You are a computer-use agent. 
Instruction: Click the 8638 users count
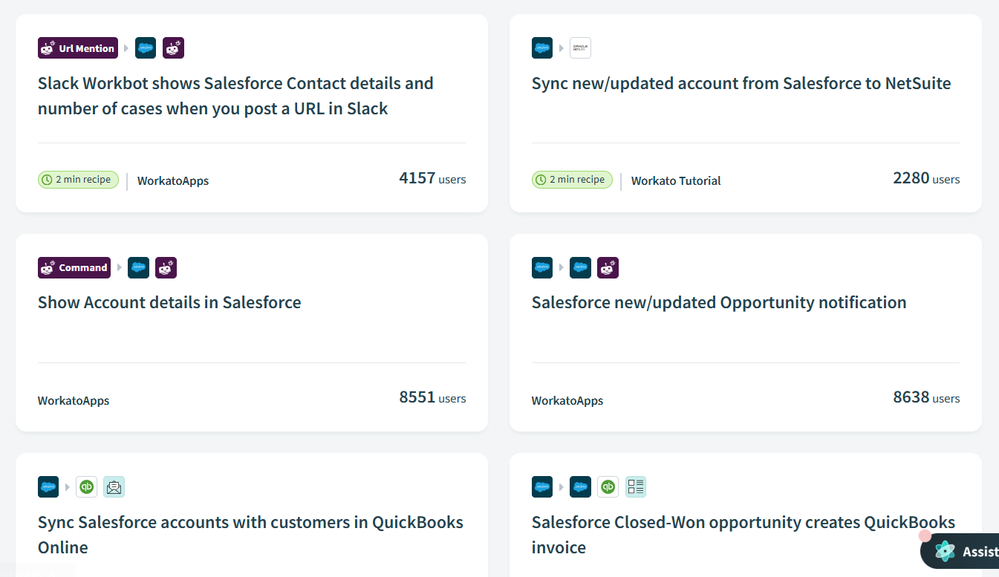[x=926, y=398]
